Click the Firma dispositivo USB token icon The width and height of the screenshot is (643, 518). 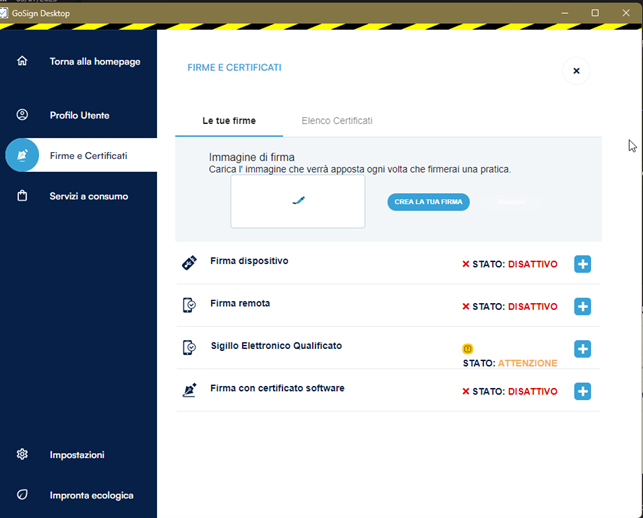[189, 263]
